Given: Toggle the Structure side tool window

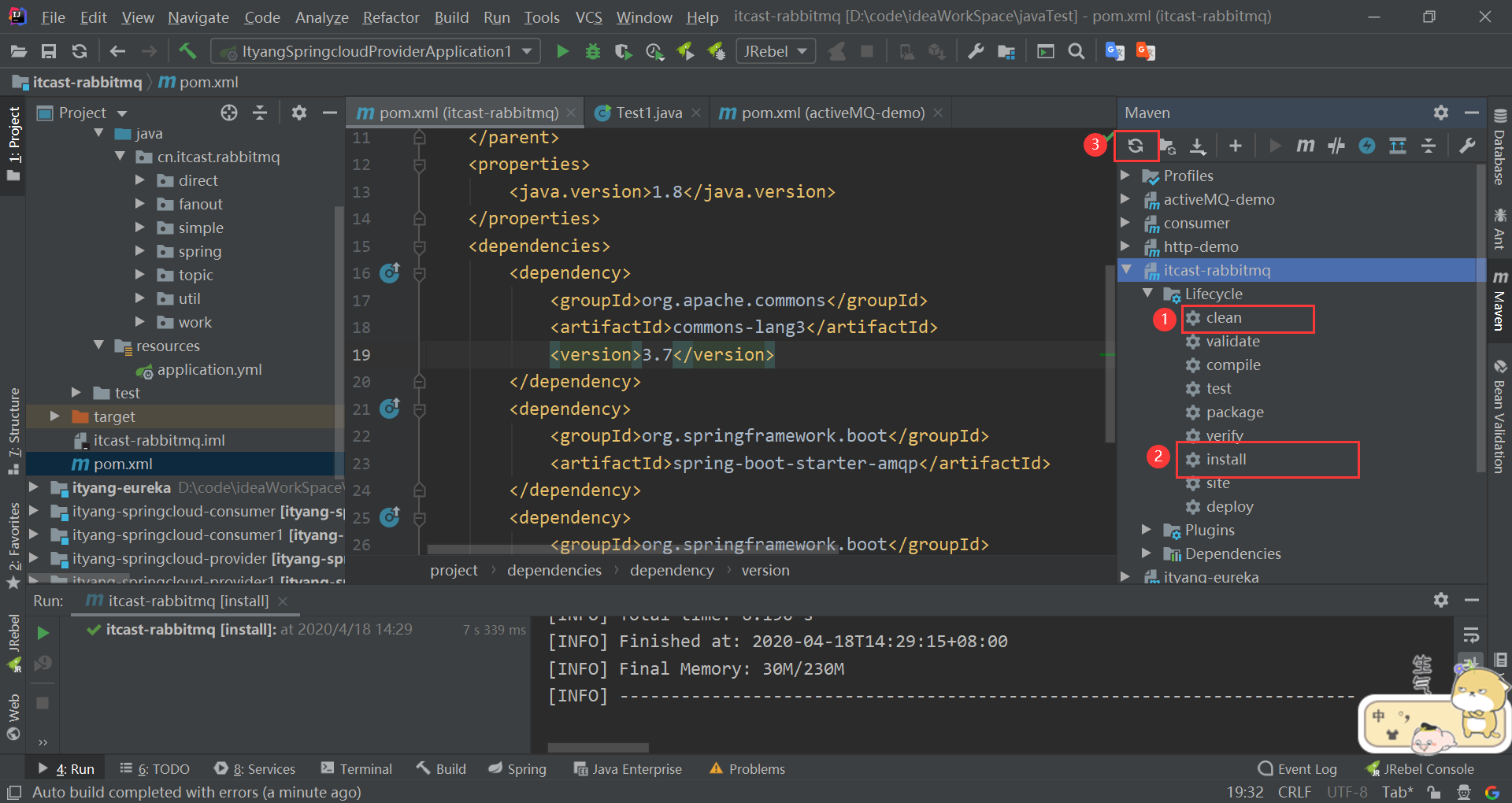Looking at the screenshot, I should [13, 431].
